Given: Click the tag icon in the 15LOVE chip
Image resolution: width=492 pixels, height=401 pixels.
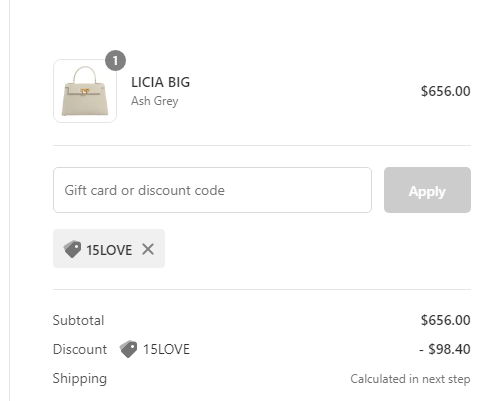Looking at the screenshot, I should point(72,249).
